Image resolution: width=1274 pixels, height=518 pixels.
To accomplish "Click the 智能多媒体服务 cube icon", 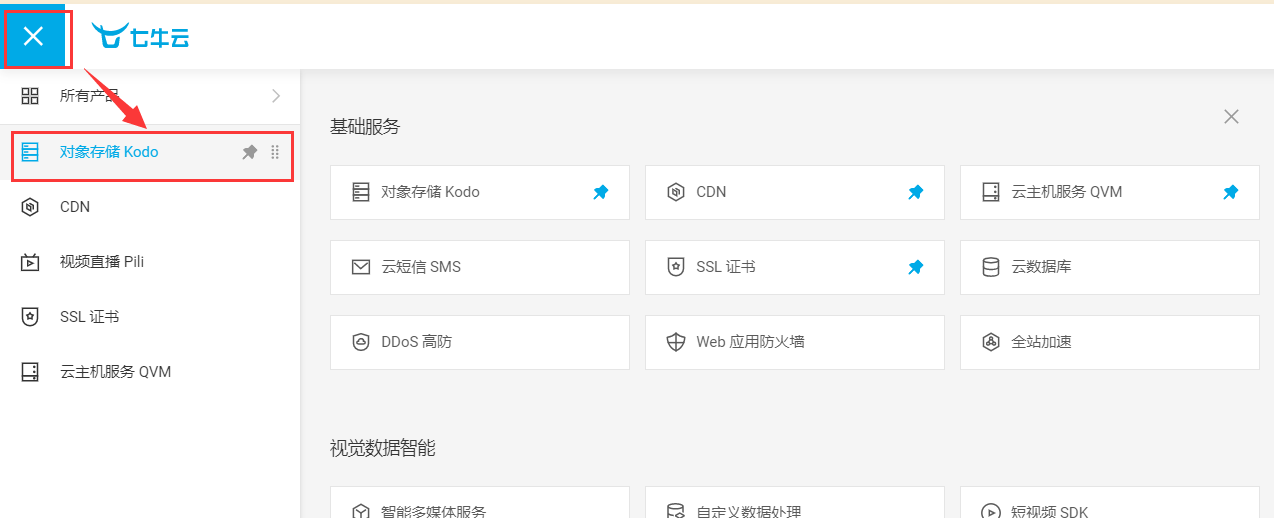I will [x=361, y=511].
